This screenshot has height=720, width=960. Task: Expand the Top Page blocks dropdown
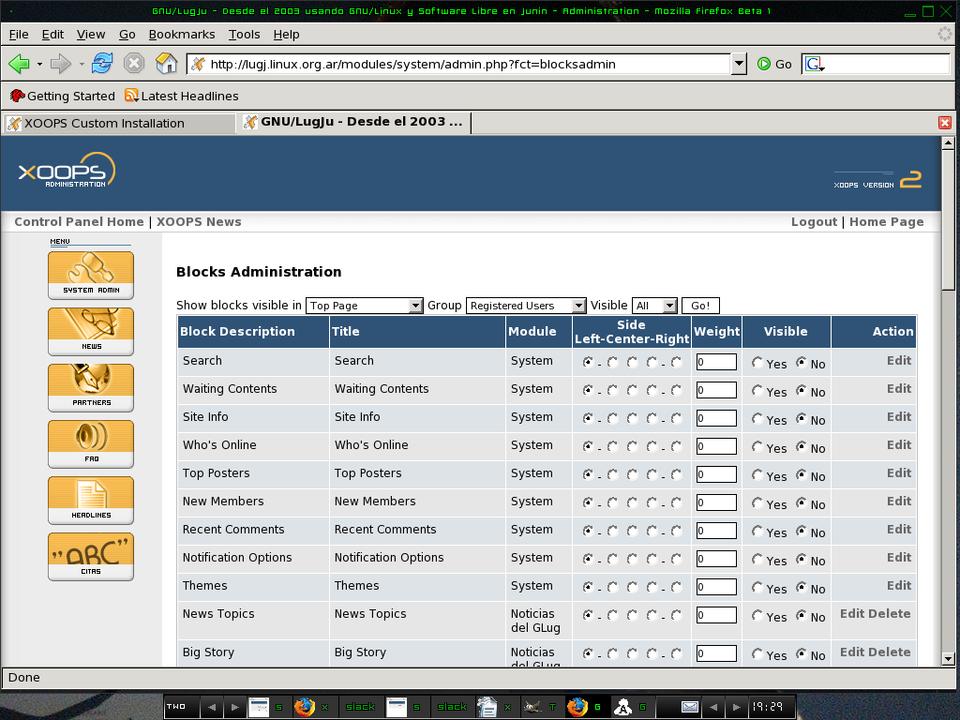click(x=364, y=306)
